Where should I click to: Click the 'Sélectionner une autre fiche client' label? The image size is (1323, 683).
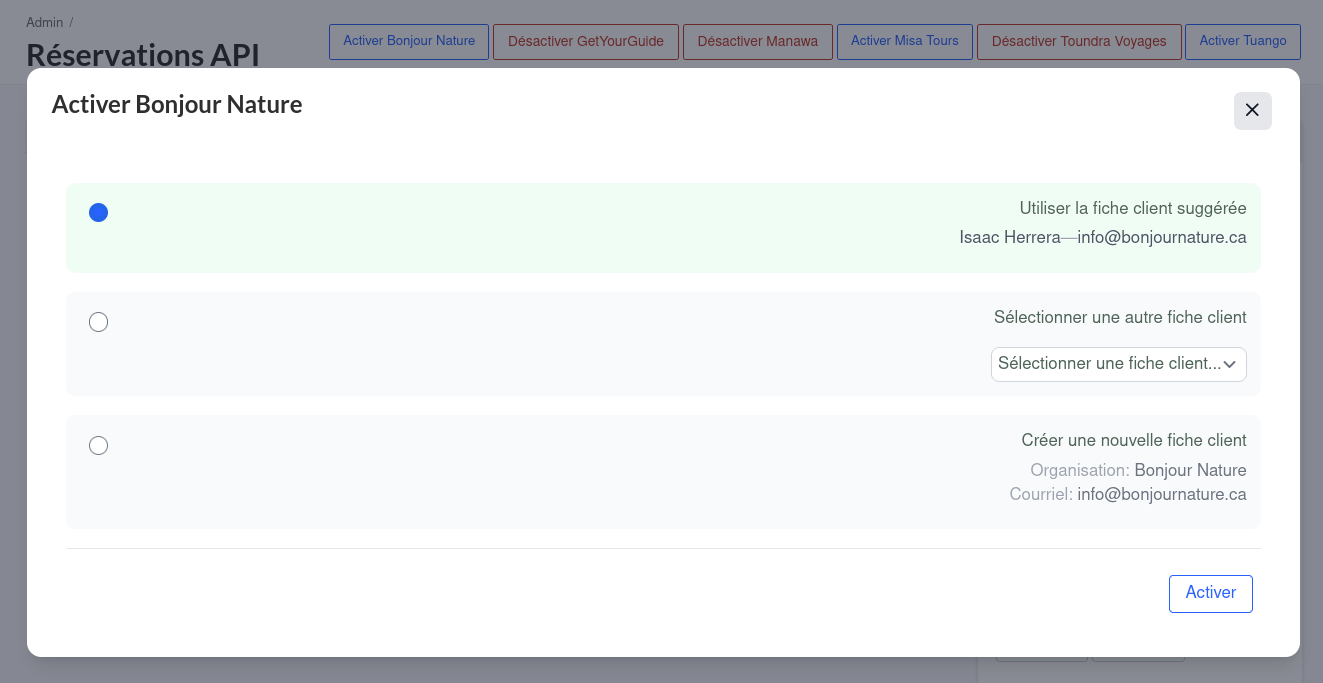(1119, 317)
